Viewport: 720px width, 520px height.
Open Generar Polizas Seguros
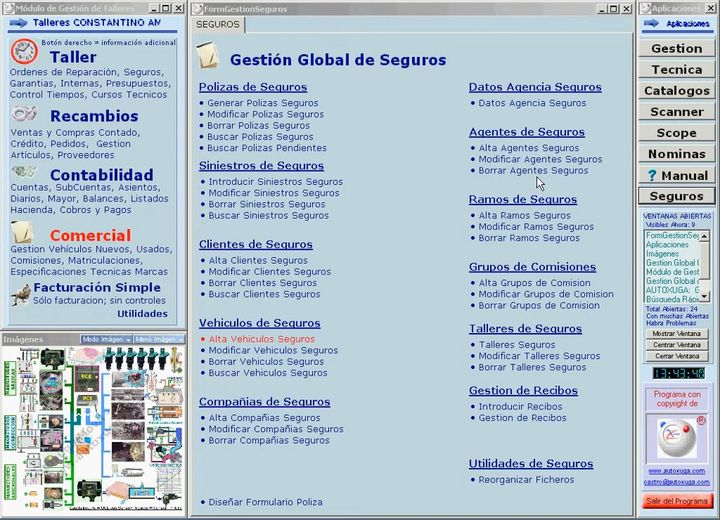click(263, 103)
